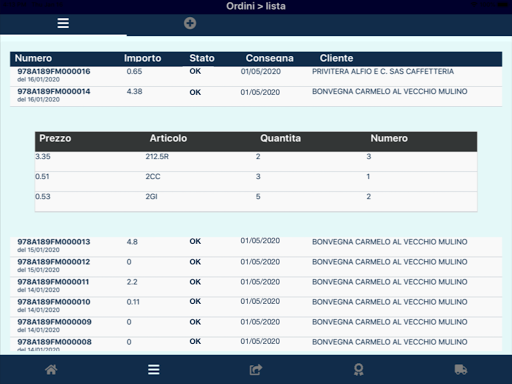Open the award ribbon icon in bottom bar
Image resolution: width=512 pixels, height=384 pixels.
coord(358,369)
